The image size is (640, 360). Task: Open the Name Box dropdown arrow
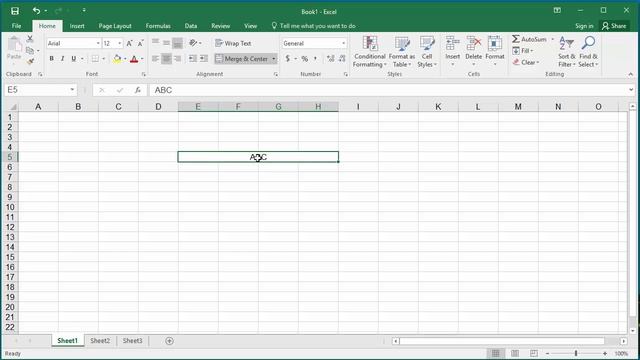72,90
